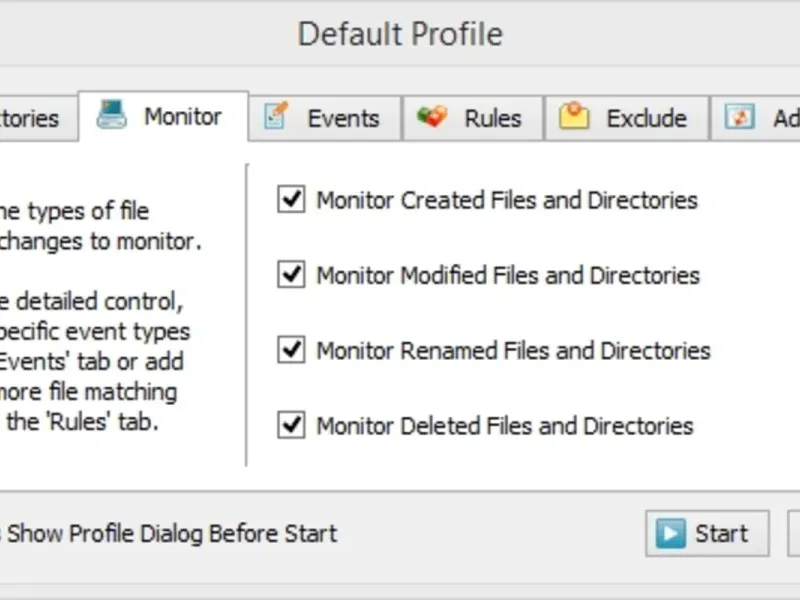Go to the Rules tab
The image size is (800, 600).
tap(492, 118)
